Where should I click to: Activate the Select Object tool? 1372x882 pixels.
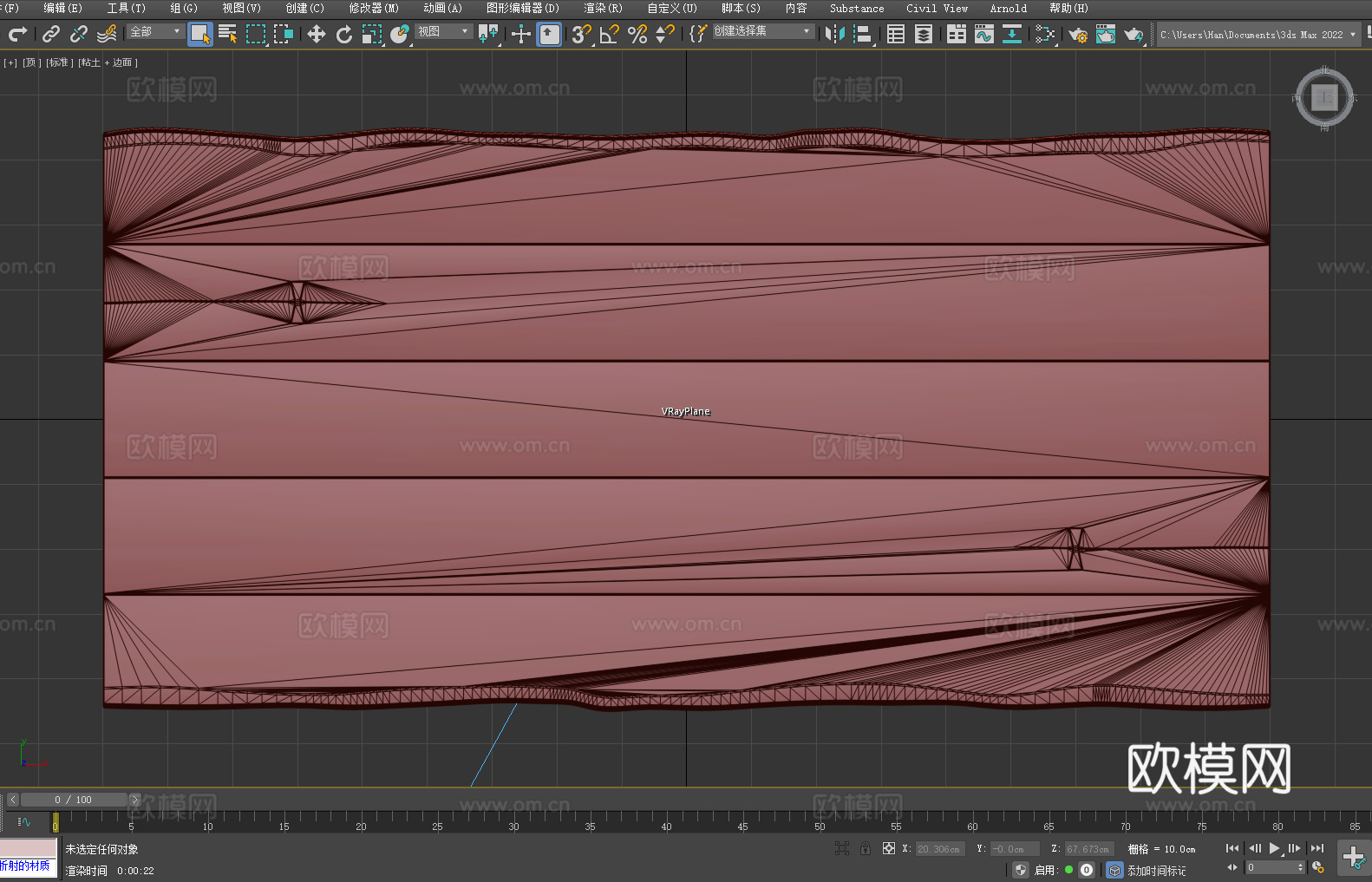pos(200,35)
